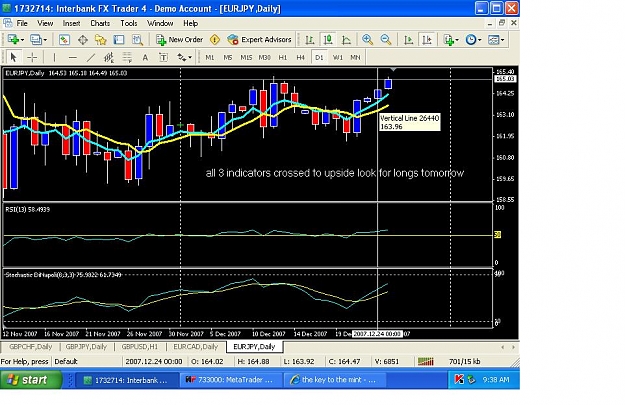Select the Arrows drawing tool icon

click(x=181, y=57)
